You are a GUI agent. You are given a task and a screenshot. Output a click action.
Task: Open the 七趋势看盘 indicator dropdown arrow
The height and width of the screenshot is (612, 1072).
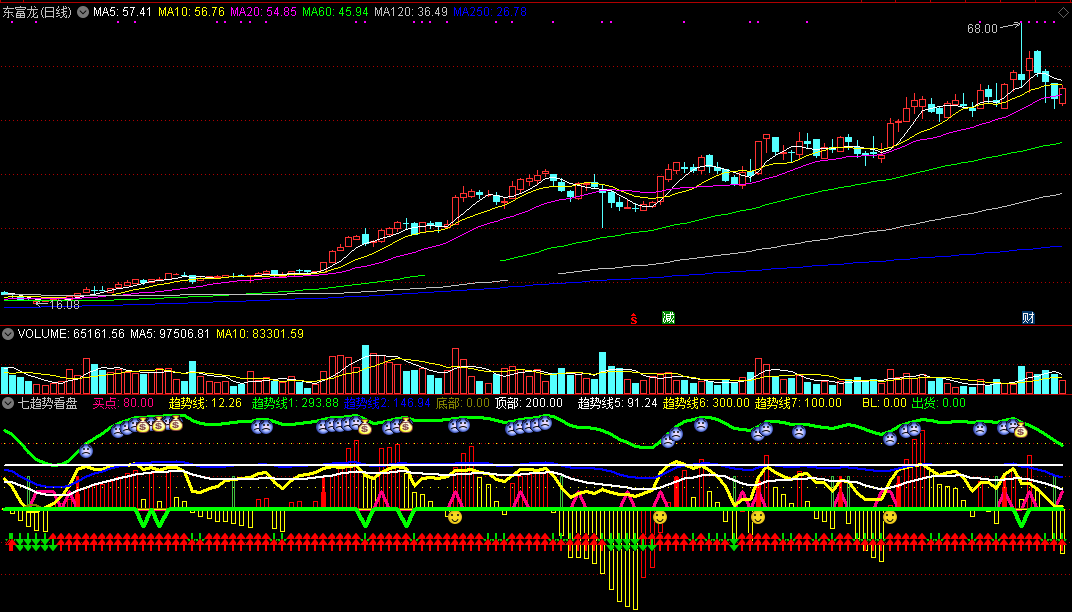point(8,403)
